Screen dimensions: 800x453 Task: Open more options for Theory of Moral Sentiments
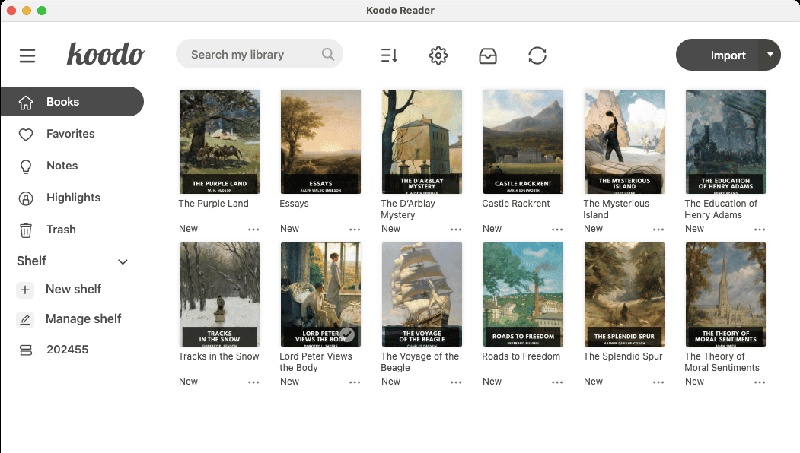tap(759, 382)
